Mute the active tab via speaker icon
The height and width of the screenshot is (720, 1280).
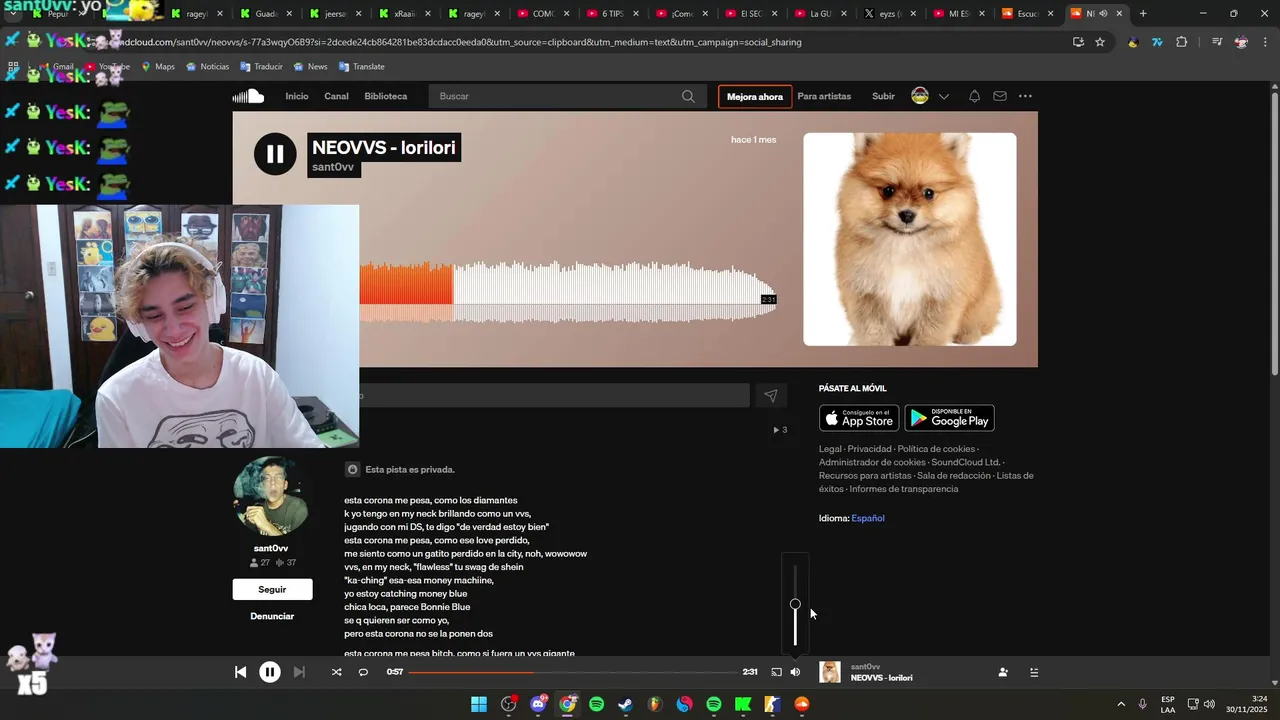click(x=1103, y=14)
